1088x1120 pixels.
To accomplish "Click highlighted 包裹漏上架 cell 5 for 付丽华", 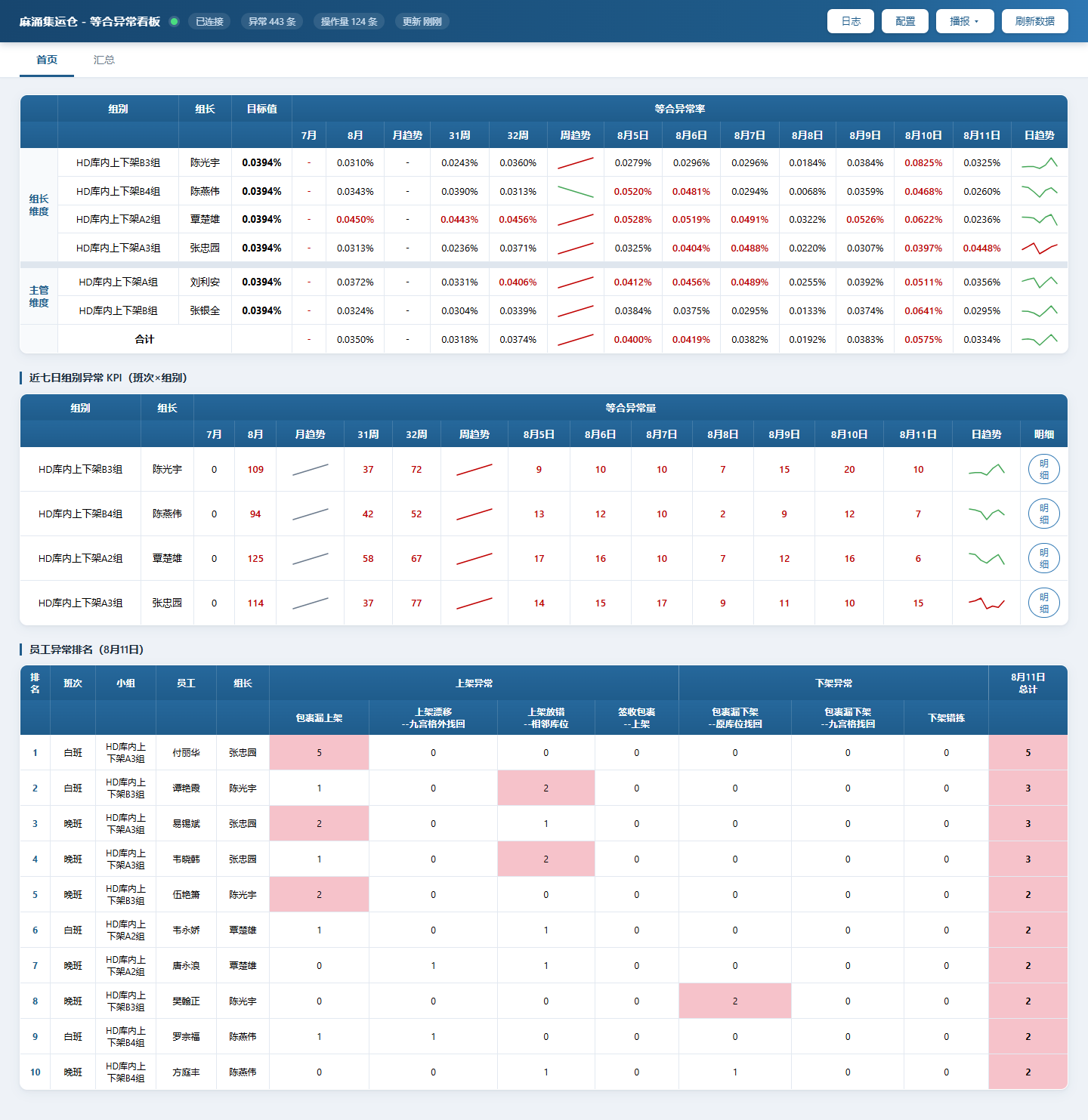I will coord(319,752).
